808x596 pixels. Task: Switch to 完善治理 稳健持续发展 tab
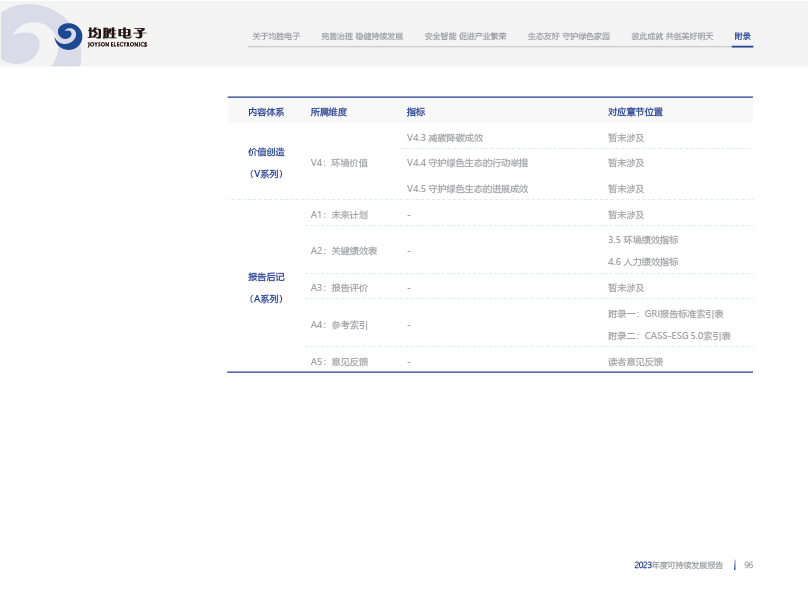click(x=362, y=36)
